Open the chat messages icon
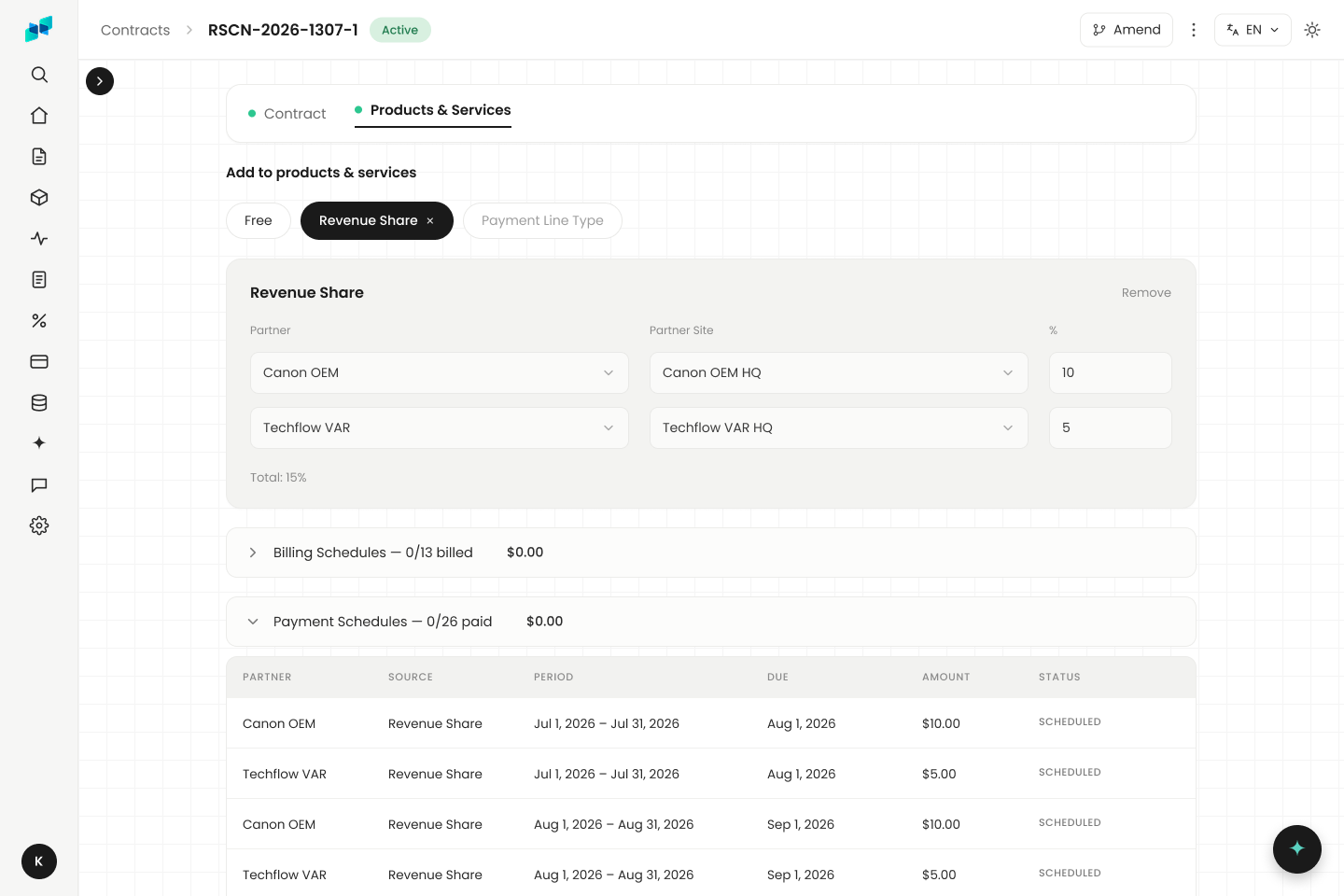 tap(39, 485)
